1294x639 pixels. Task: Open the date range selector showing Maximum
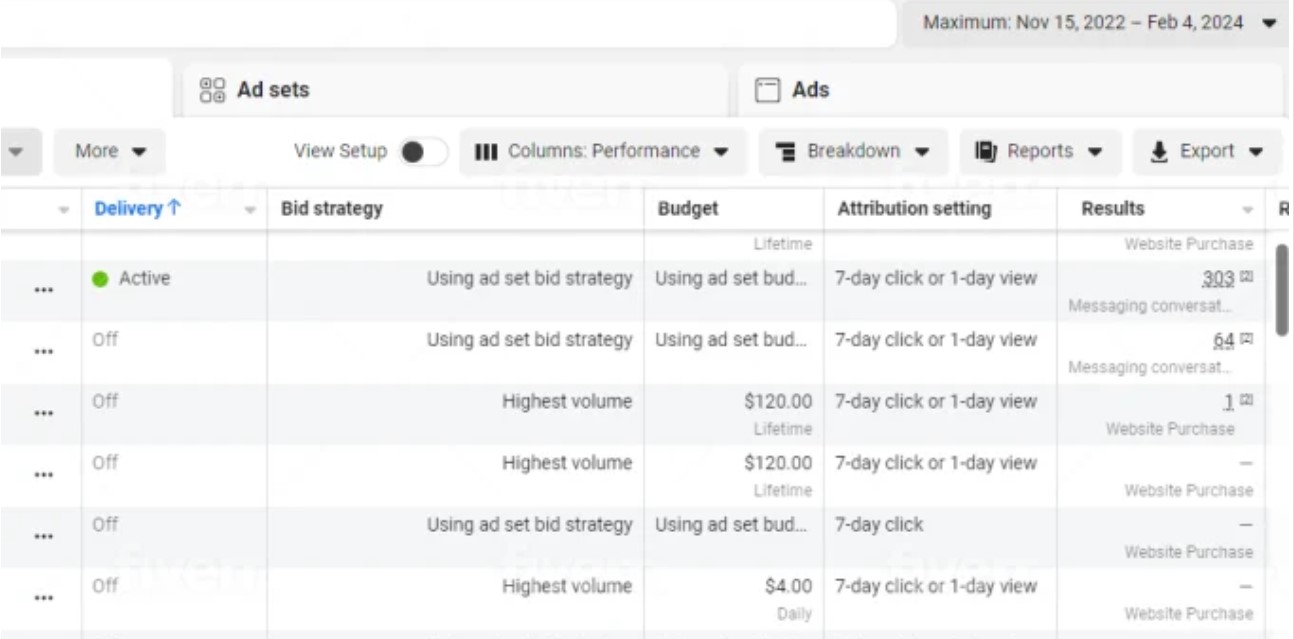point(1098,22)
